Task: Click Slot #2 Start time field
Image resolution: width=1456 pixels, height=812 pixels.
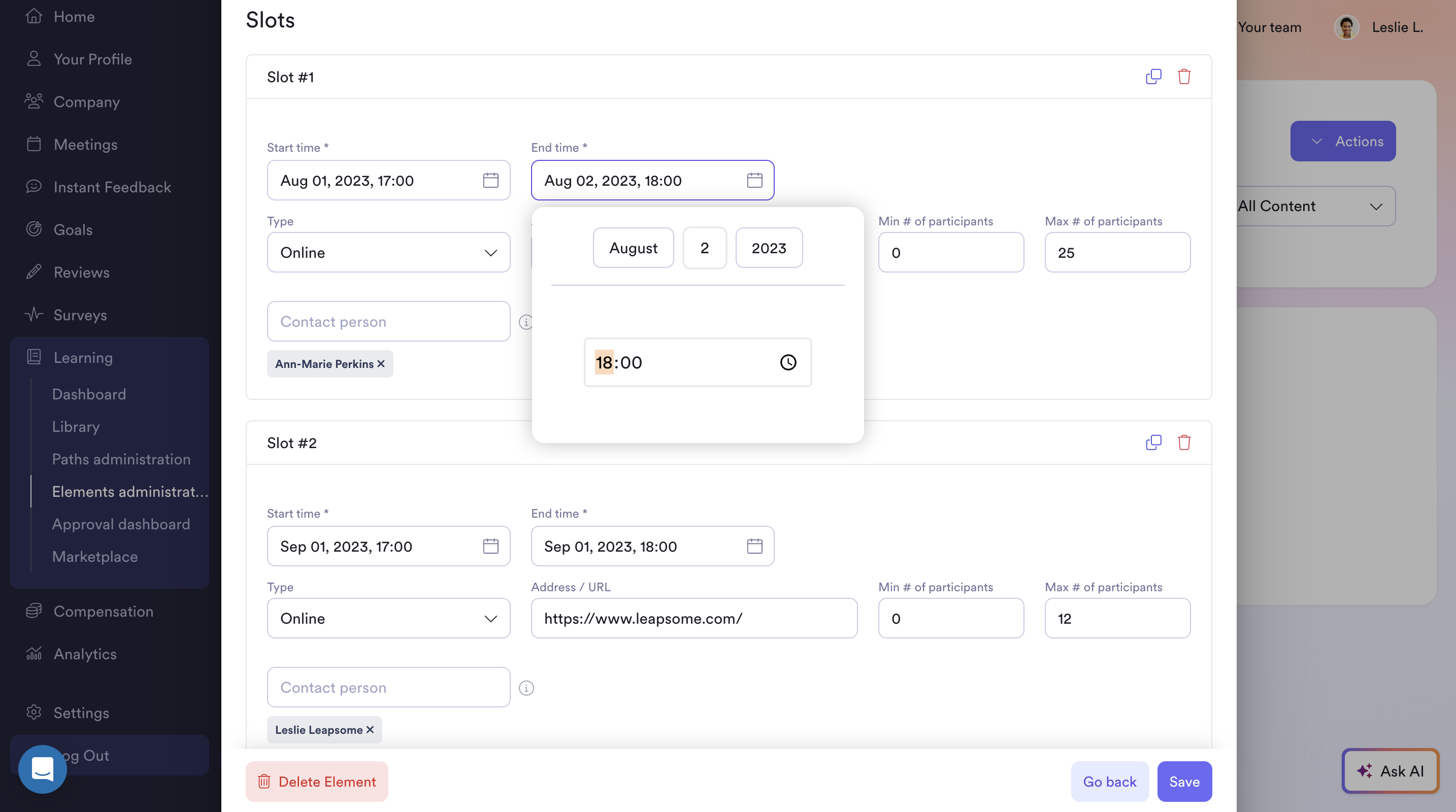Action: click(x=388, y=546)
